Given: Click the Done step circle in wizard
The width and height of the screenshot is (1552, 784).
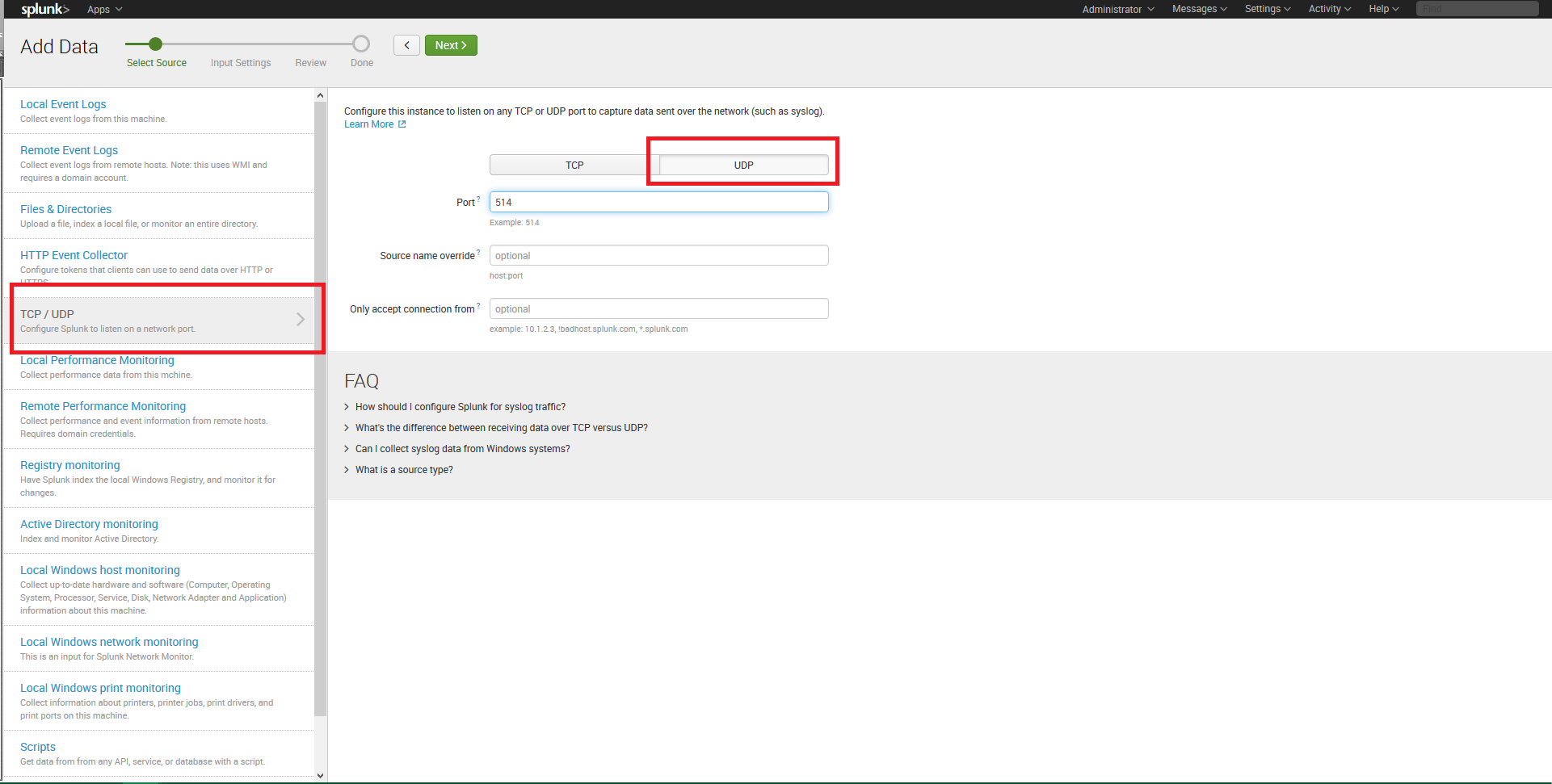Looking at the screenshot, I should (361, 44).
